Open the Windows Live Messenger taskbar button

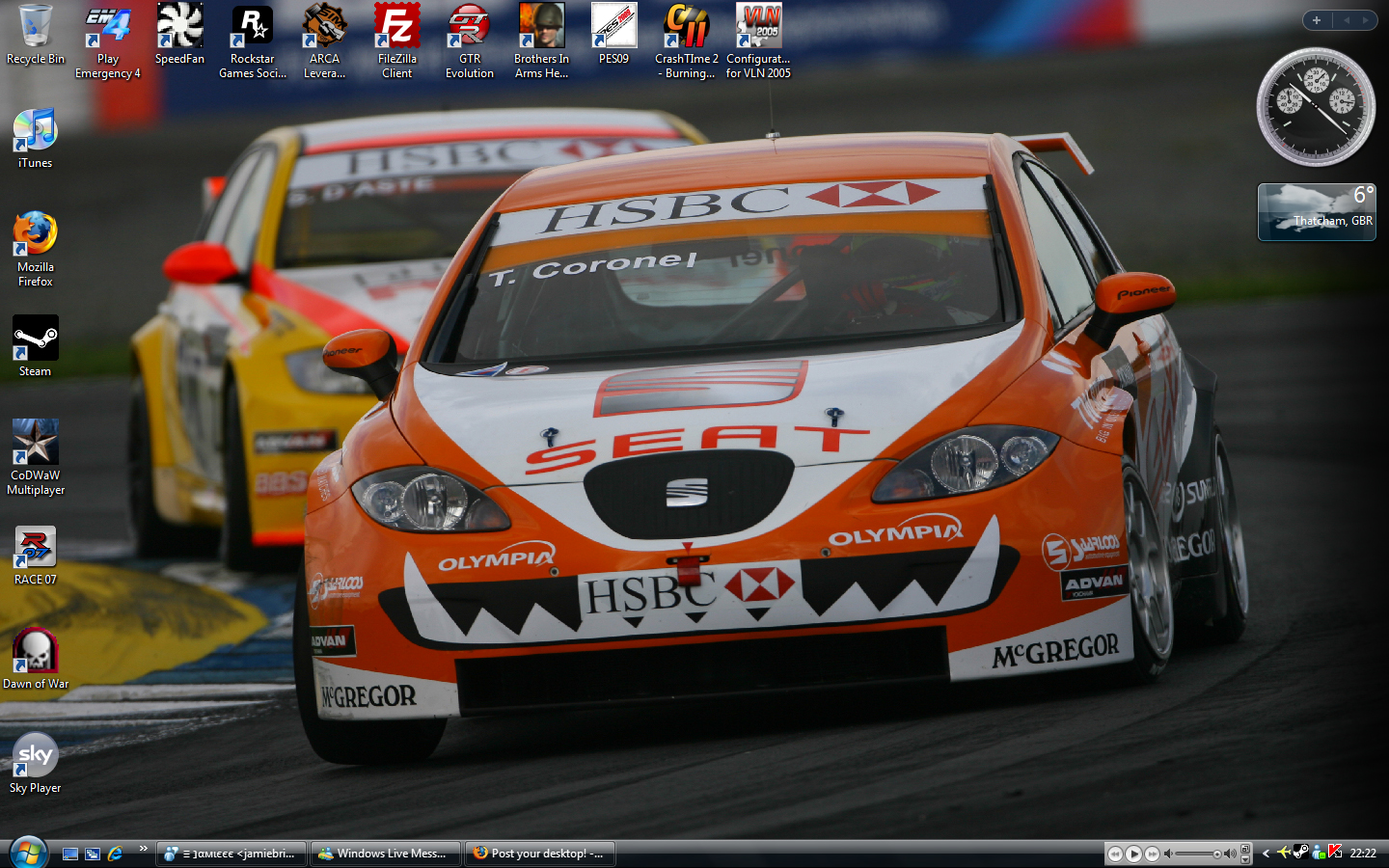pos(385,854)
